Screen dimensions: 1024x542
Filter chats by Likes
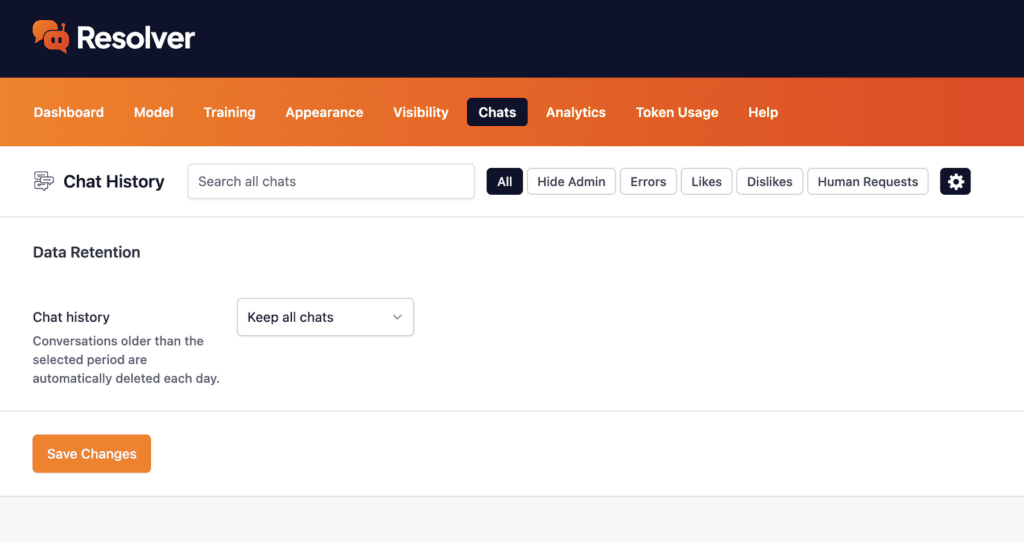[x=706, y=182]
